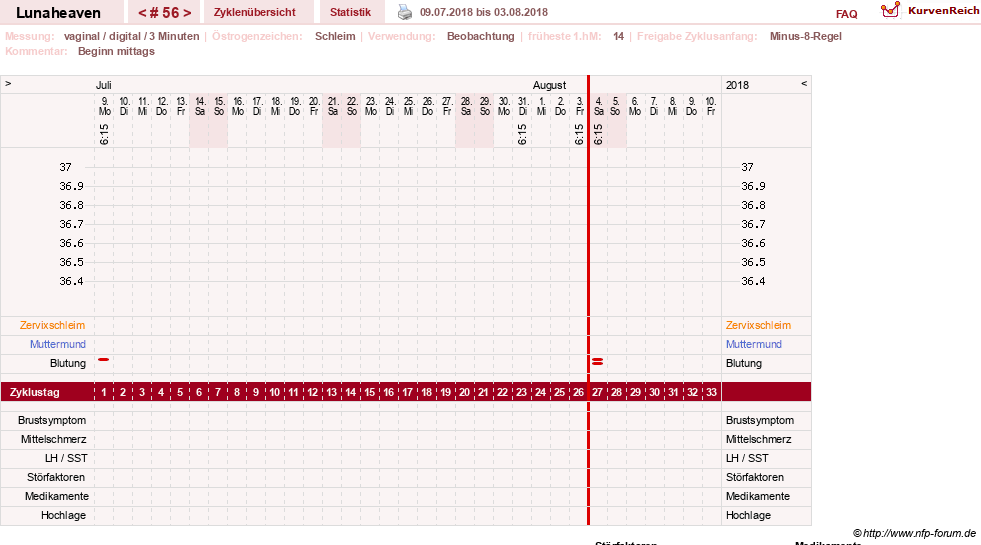981x545 pixels.
Task: Click the printer icon beside the date range
Action: click(x=405, y=12)
